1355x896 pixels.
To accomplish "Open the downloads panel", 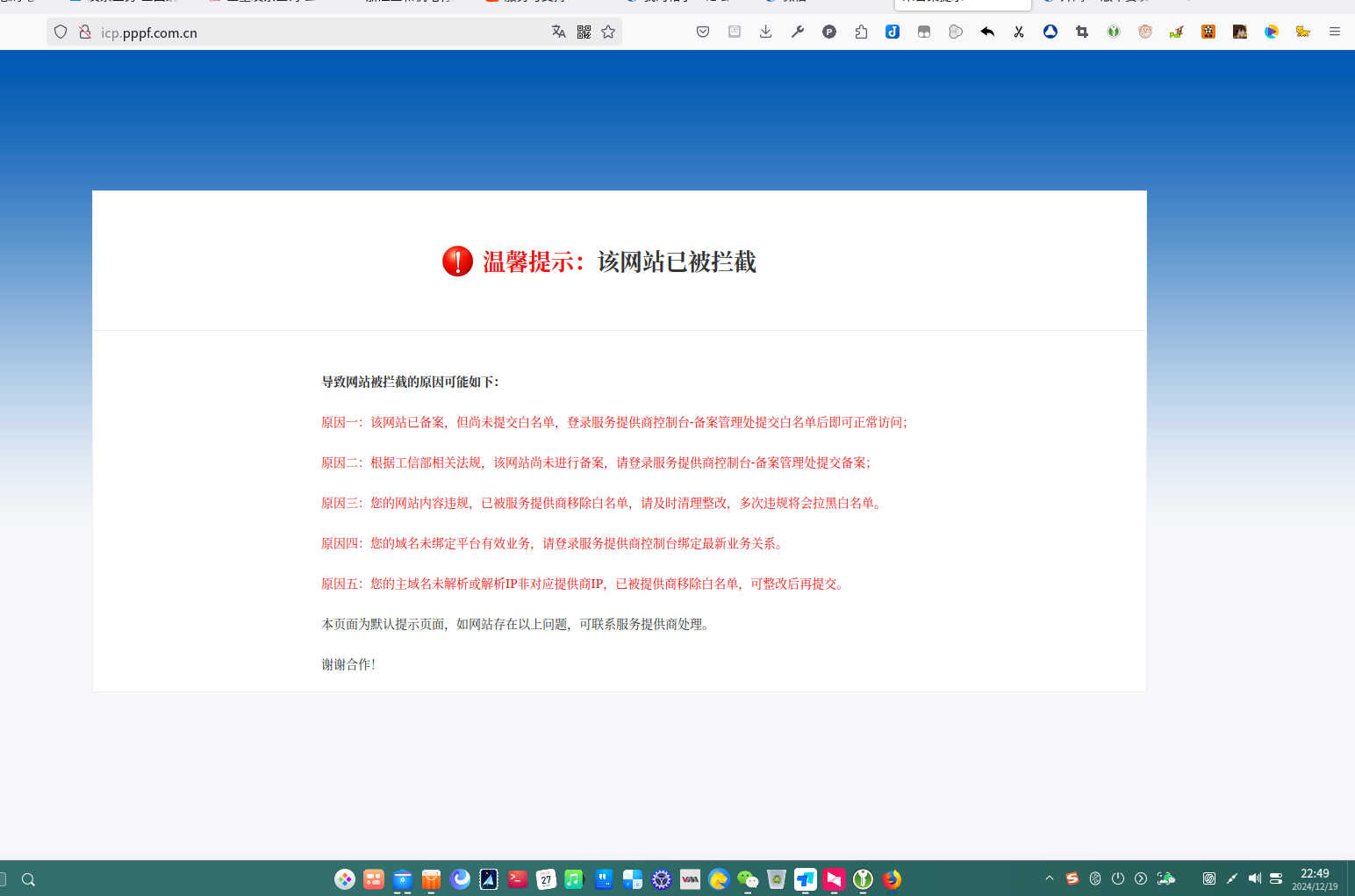I will click(766, 32).
